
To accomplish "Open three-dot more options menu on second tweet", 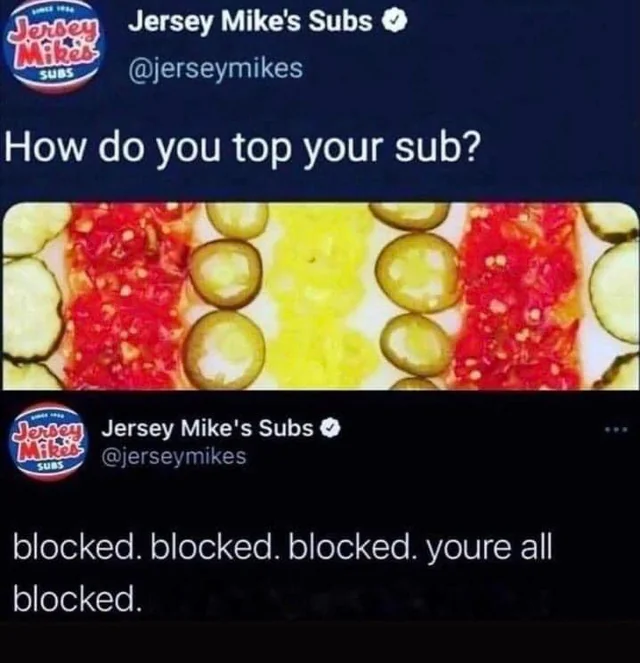I will (617, 430).
